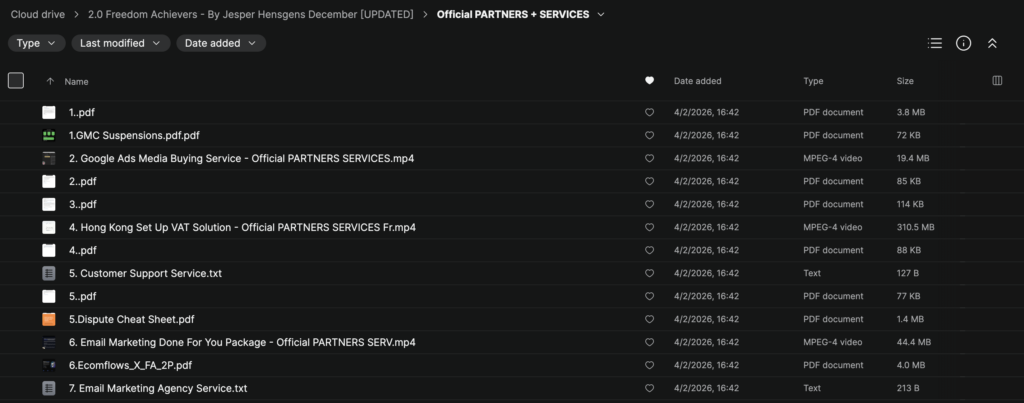Click the 19.4 MB size value
Viewport: 1024px width, 403px height.
[x=913, y=158]
